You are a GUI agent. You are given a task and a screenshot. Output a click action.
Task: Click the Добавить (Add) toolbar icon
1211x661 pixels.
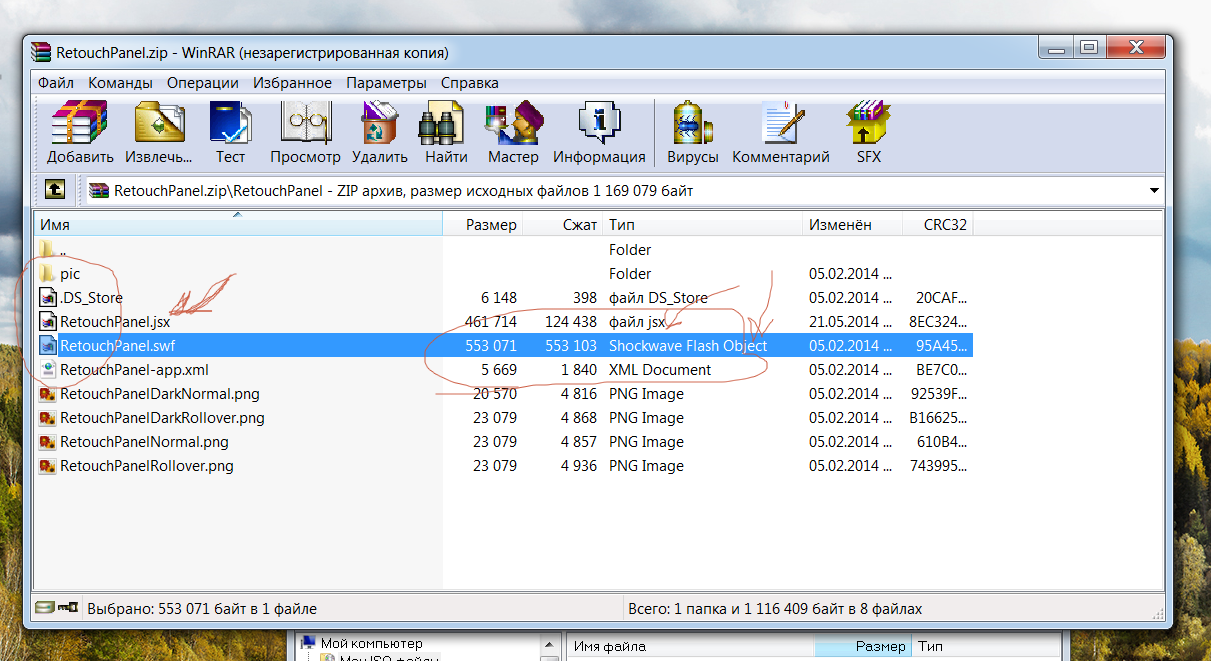click(80, 132)
